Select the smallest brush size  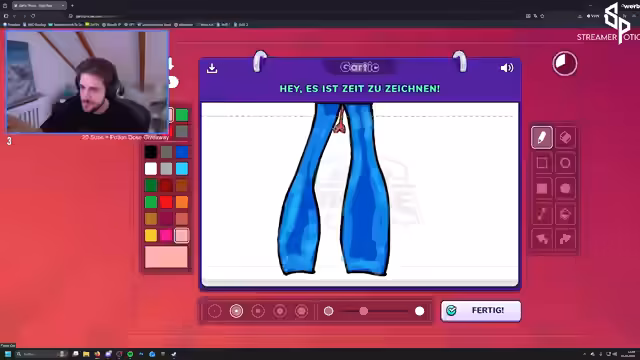coord(215,311)
